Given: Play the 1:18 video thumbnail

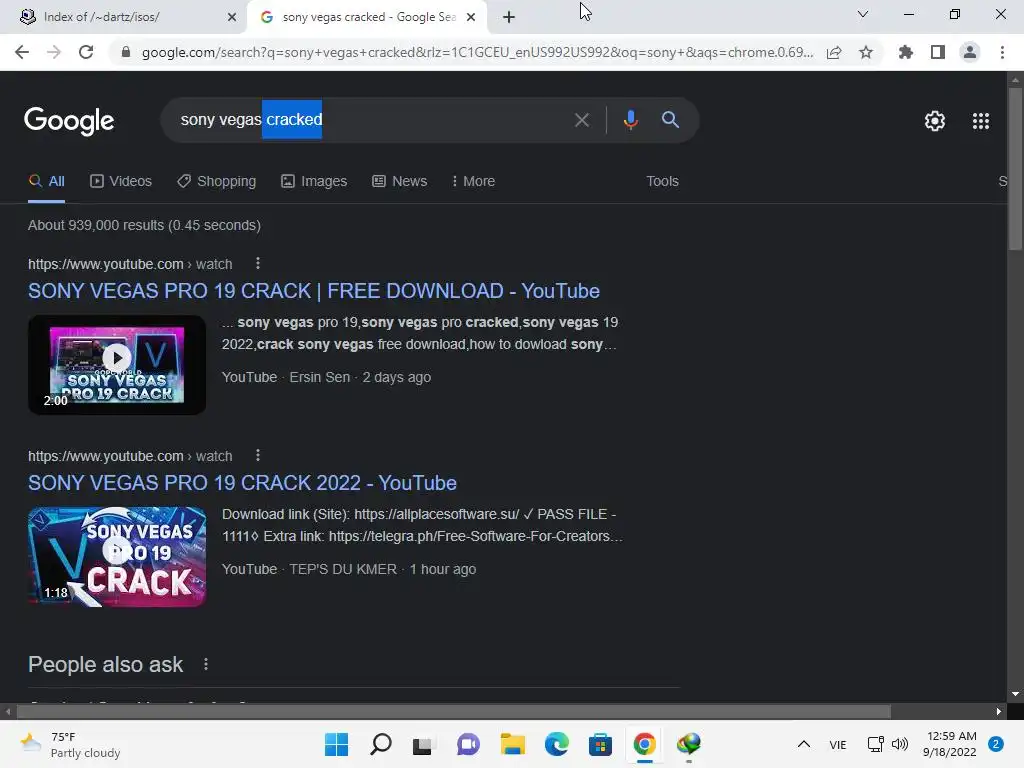Looking at the screenshot, I should [x=117, y=557].
